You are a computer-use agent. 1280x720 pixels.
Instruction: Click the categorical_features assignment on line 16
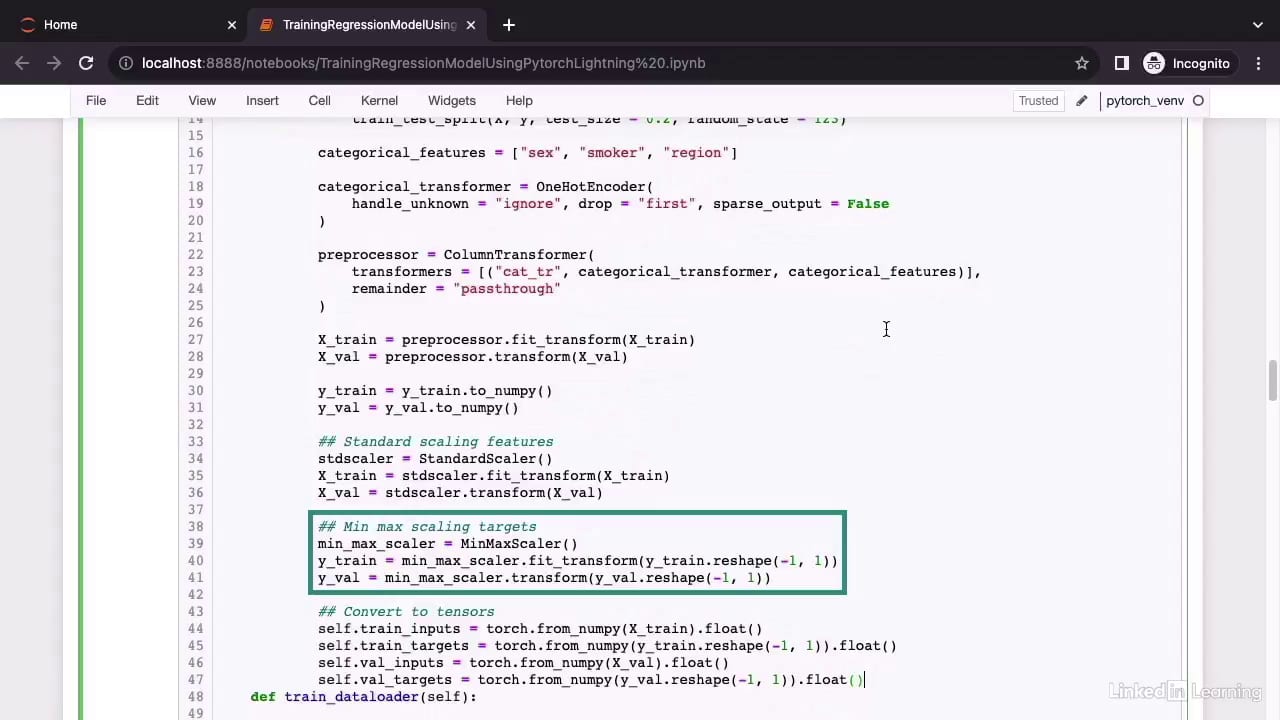tap(527, 153)
